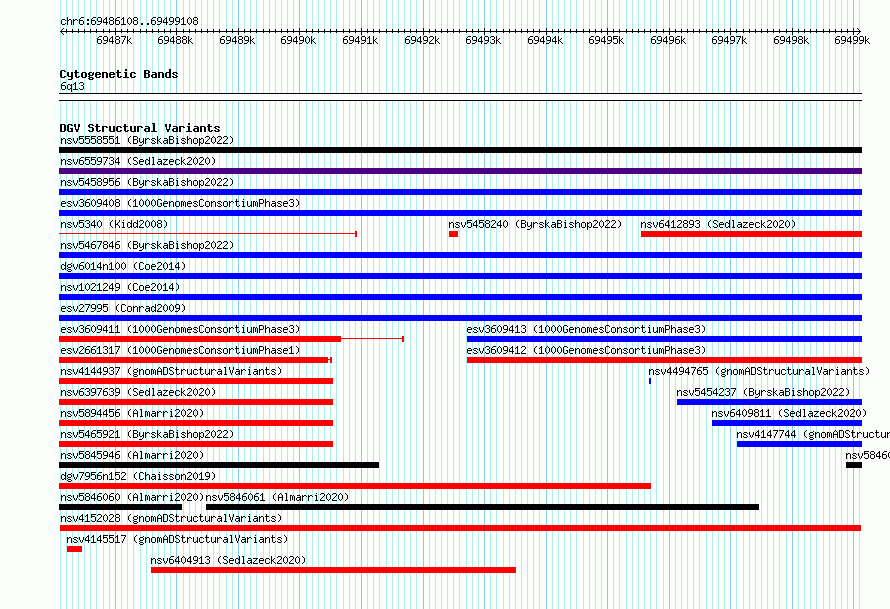This screenshot has width=890, height=609.
Task: Select the long black nsv5846061 variant bar
Action: tap(482, 507)
